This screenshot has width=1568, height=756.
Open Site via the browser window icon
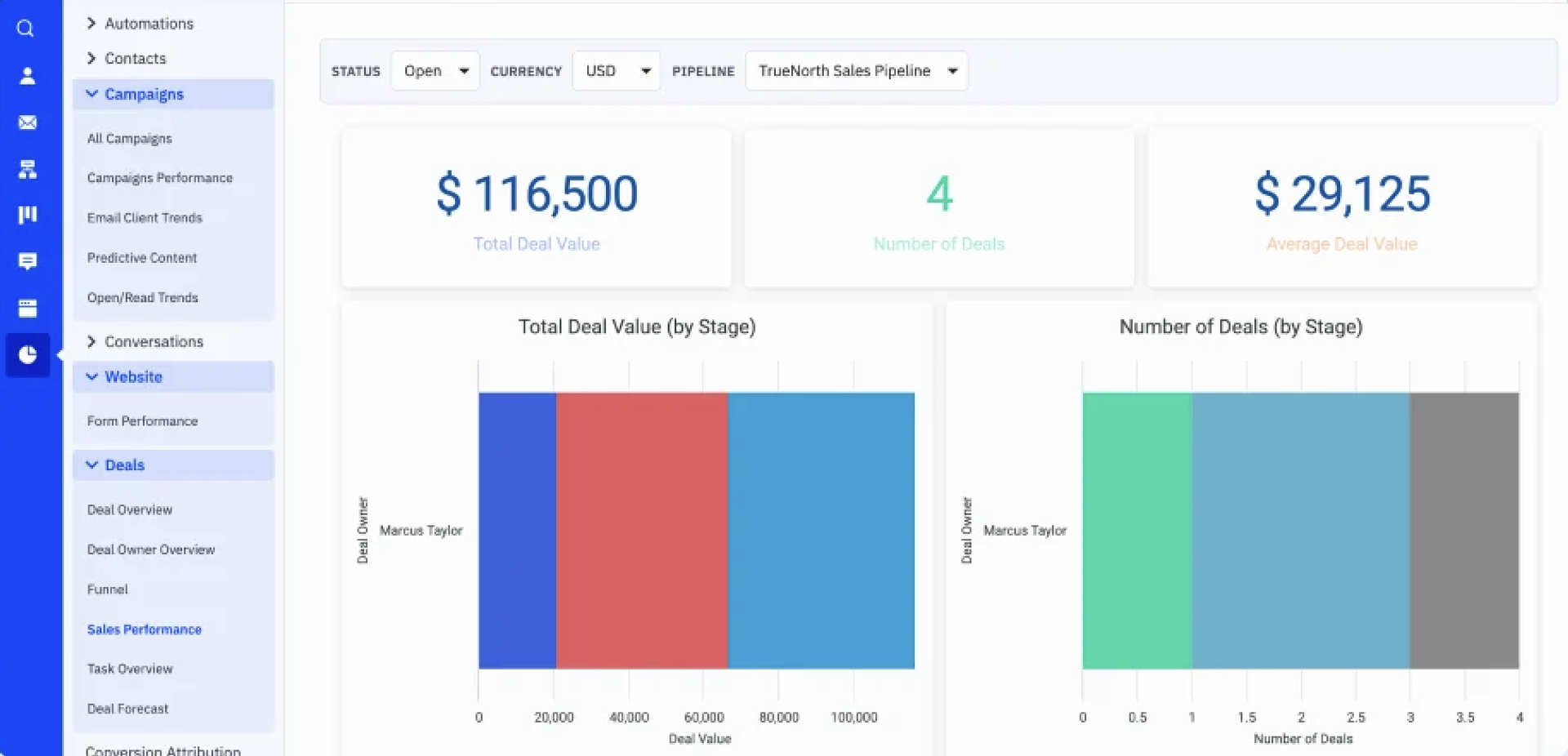(27, 308)
